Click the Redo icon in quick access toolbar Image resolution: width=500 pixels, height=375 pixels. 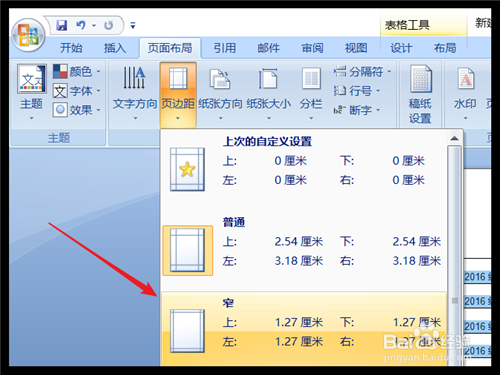pos(108,25)
